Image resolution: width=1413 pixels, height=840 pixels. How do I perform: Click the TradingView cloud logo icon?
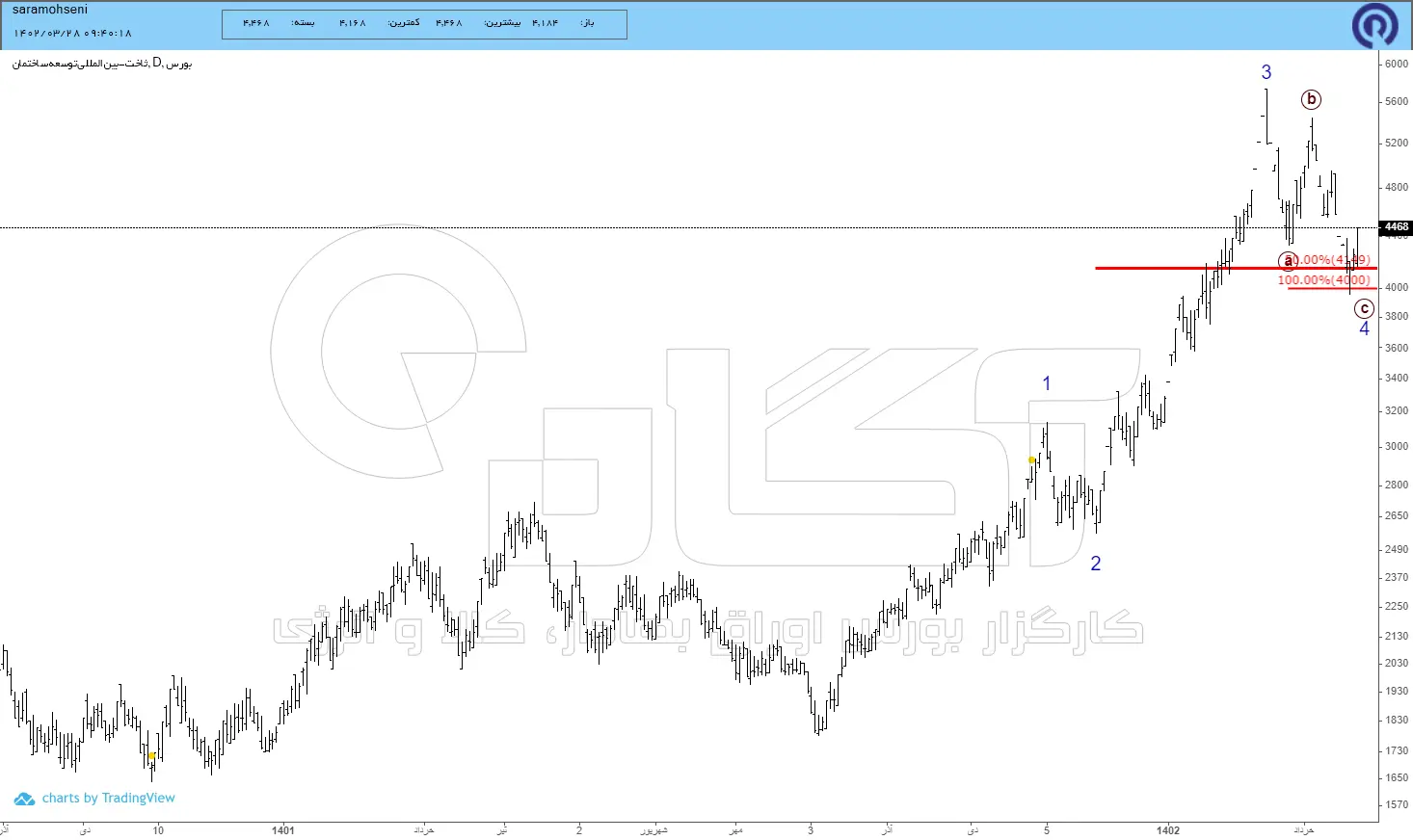point(24,799)
